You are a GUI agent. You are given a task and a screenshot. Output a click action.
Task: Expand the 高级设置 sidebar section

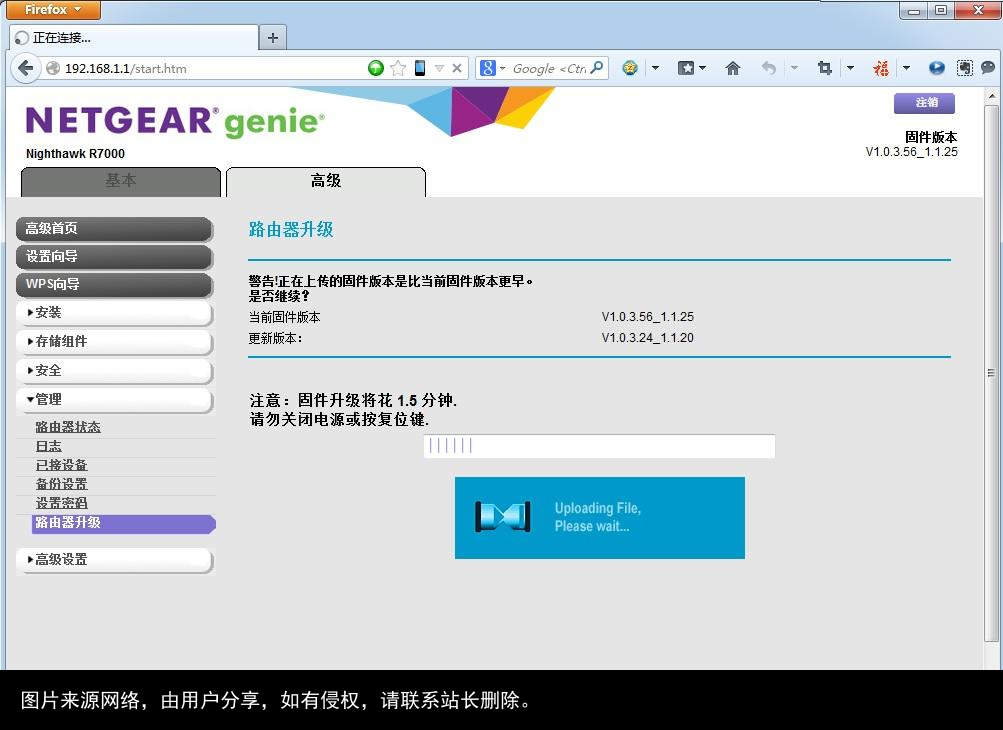pos(59,560)
